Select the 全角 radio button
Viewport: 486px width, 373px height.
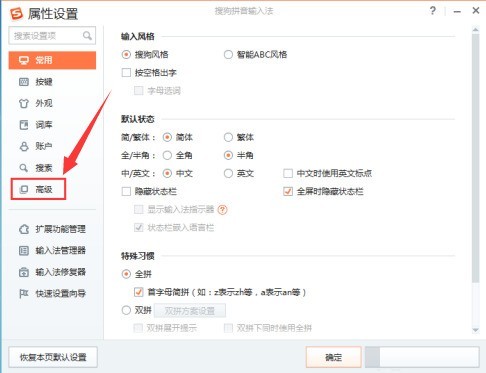coord(167,155)
